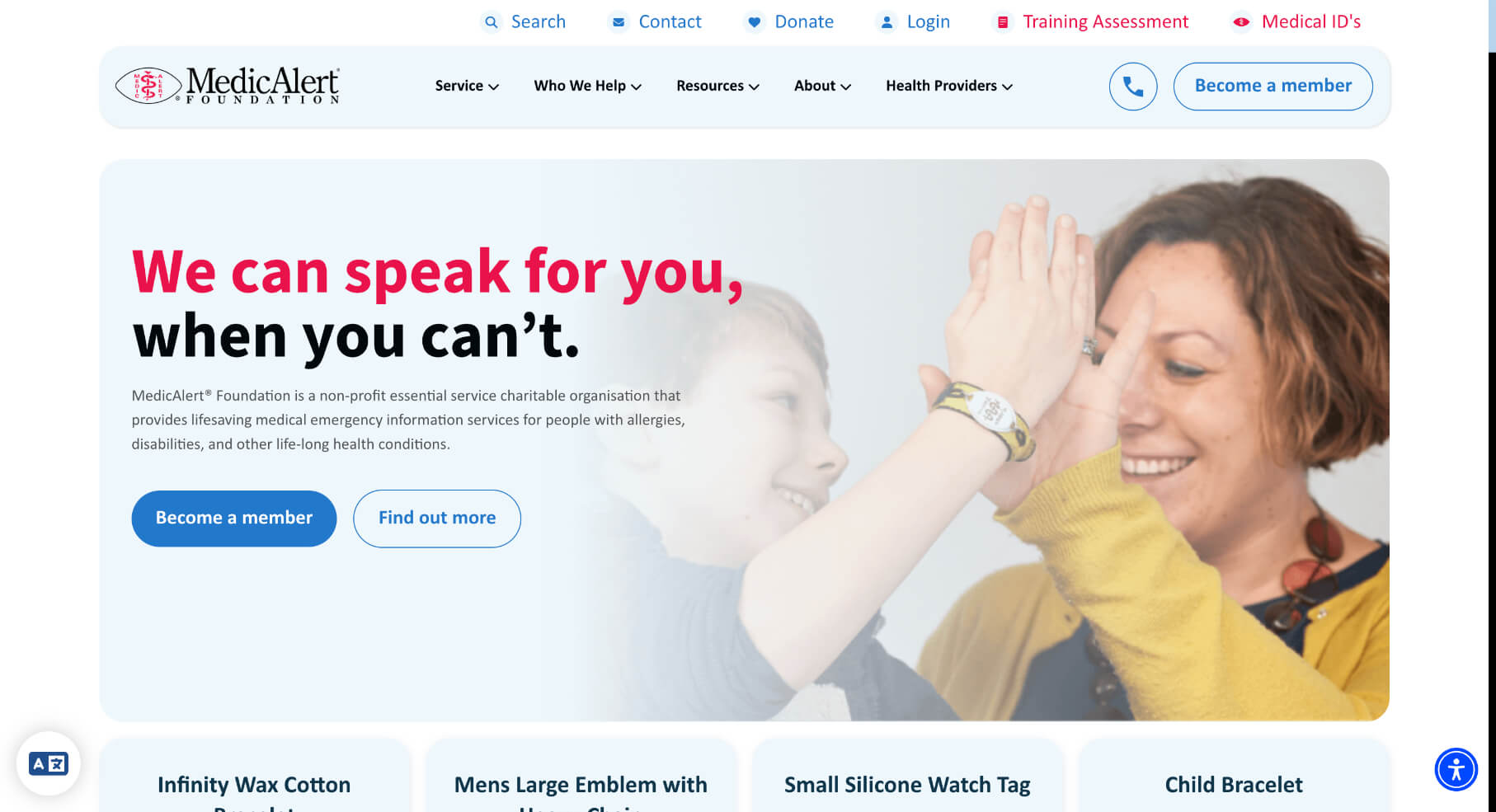Click the magnifier Search icon
This screenshot has height=812, width=1496.
click(492, 22)
